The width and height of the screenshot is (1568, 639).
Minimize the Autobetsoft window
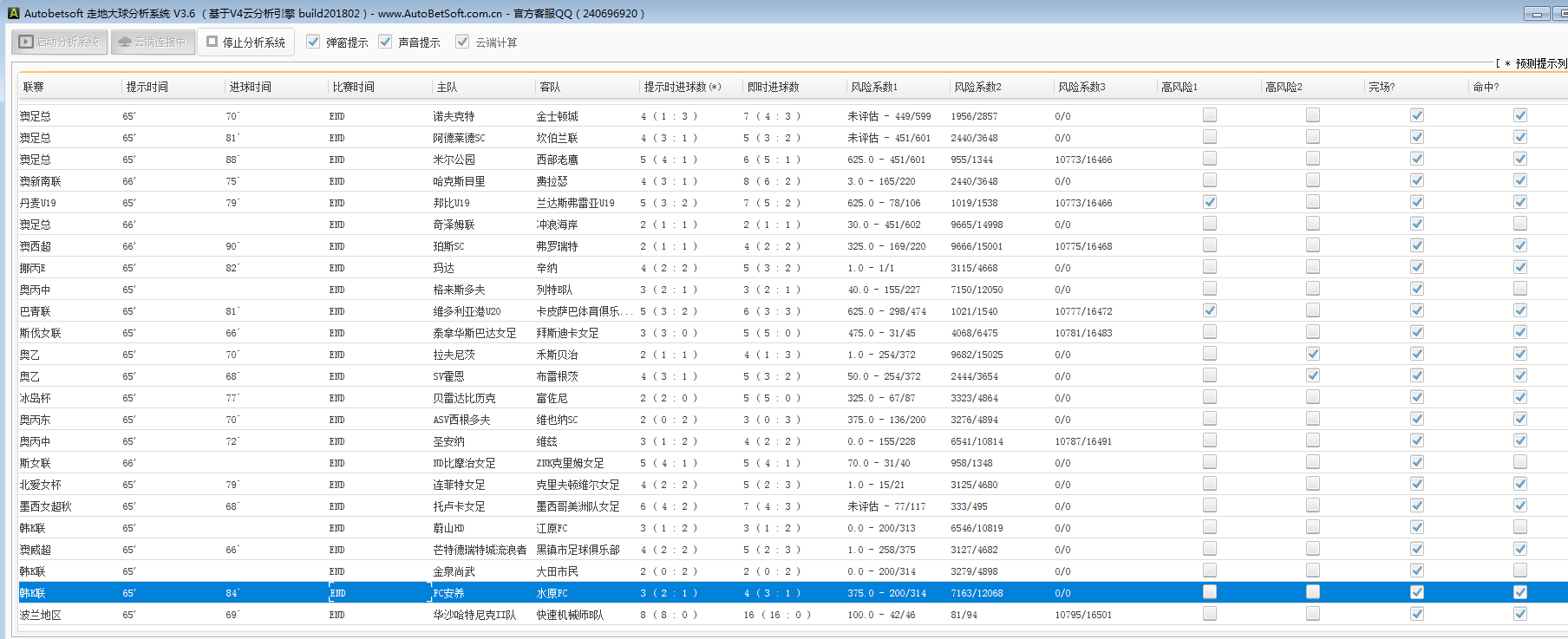coord(1537,14)
